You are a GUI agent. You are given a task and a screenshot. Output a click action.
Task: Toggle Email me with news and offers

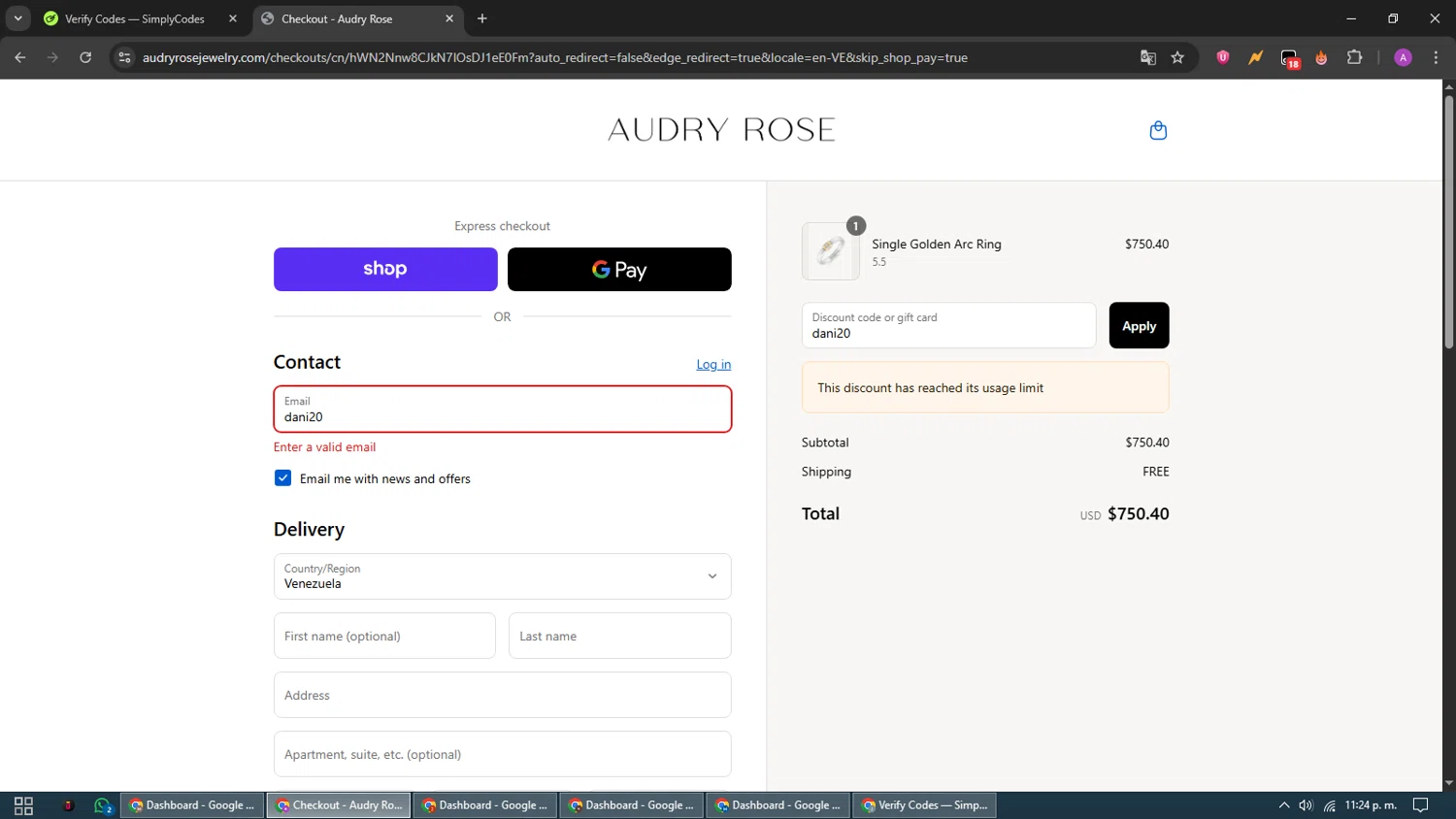coord(282,477)
